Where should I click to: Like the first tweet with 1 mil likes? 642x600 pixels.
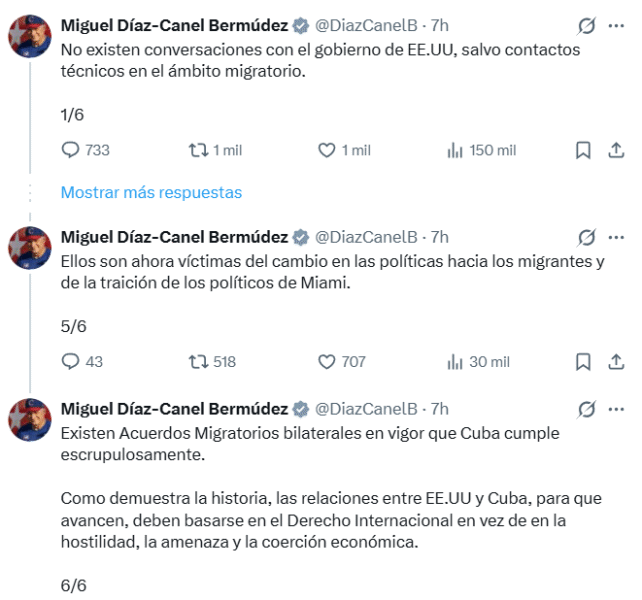click(x=327, y=150)
